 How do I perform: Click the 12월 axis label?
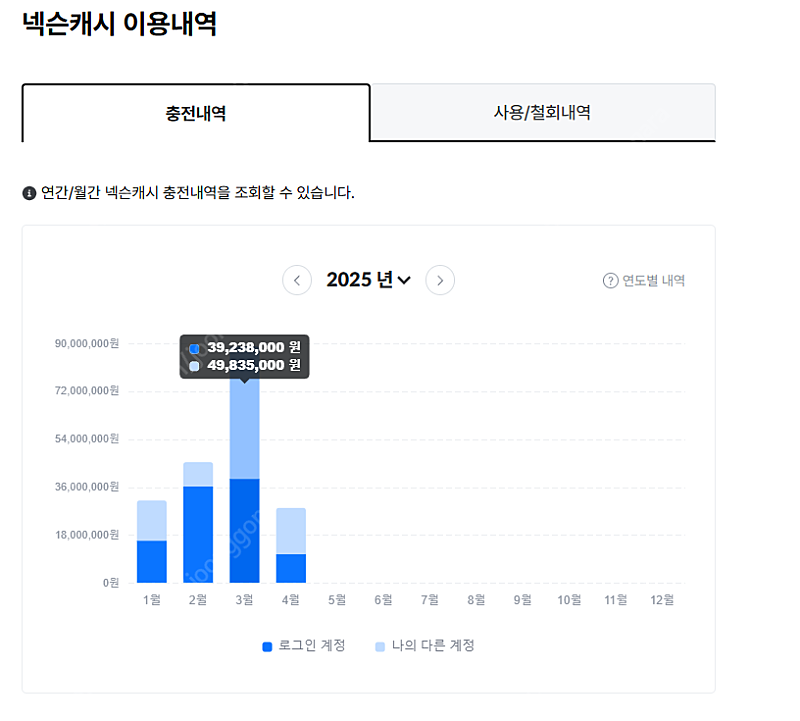662,600
